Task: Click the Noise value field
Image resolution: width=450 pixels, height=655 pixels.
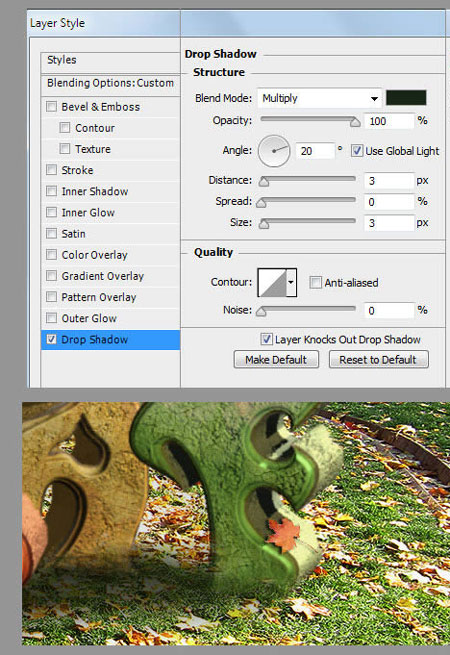Action: point(389,310)
